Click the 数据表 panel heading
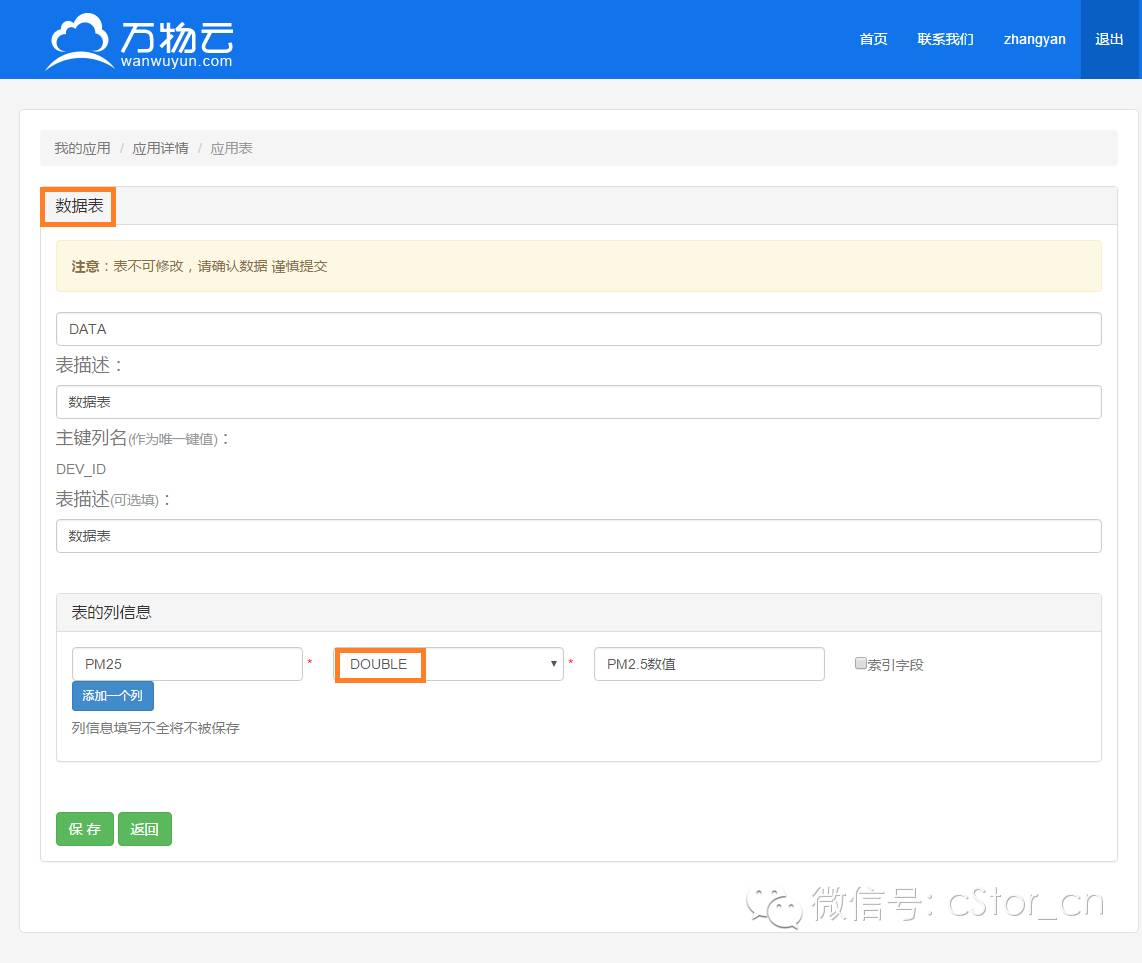The height and width of the screenshot is (963, 1142). (79, 206)
